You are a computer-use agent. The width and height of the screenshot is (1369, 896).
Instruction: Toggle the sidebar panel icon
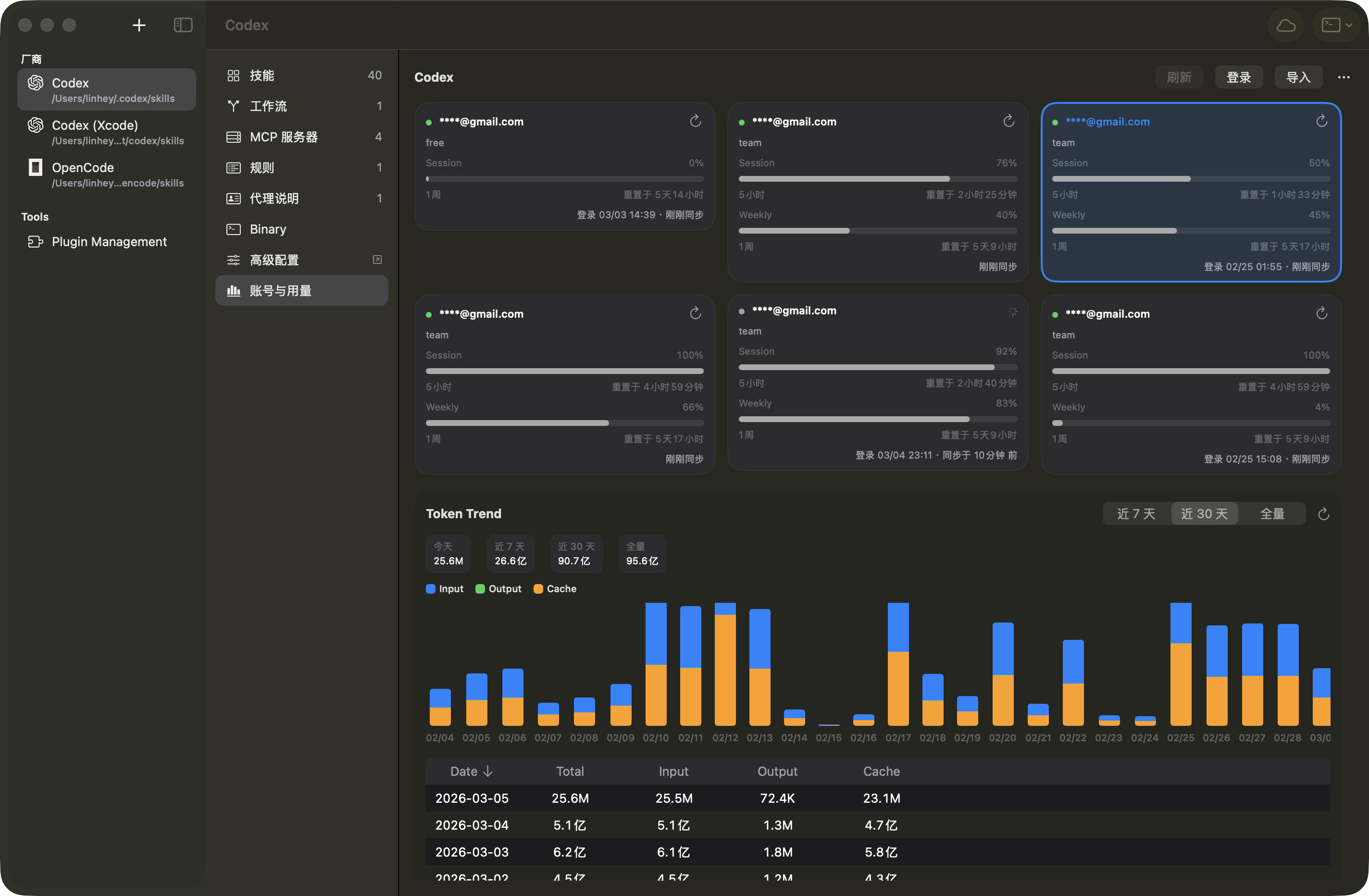coord(183,25)
